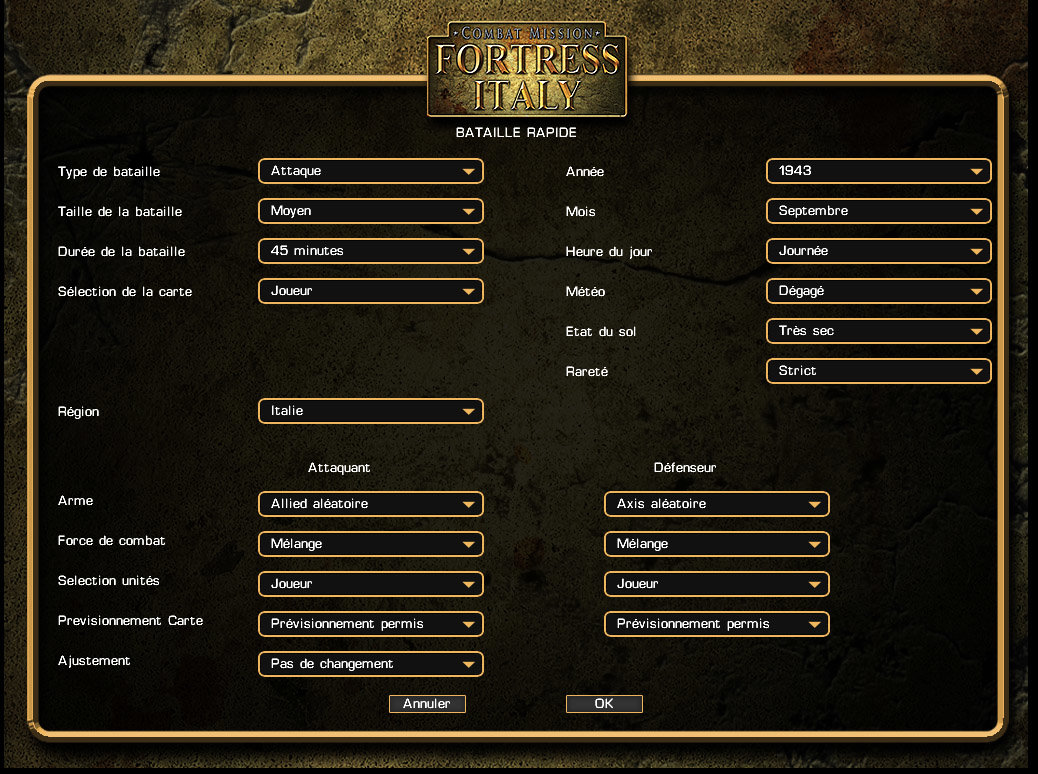Open the Sélection de la carte dropdown
Image resolution: width=1038 pixels, height=774 pixels.
(371, 291)
